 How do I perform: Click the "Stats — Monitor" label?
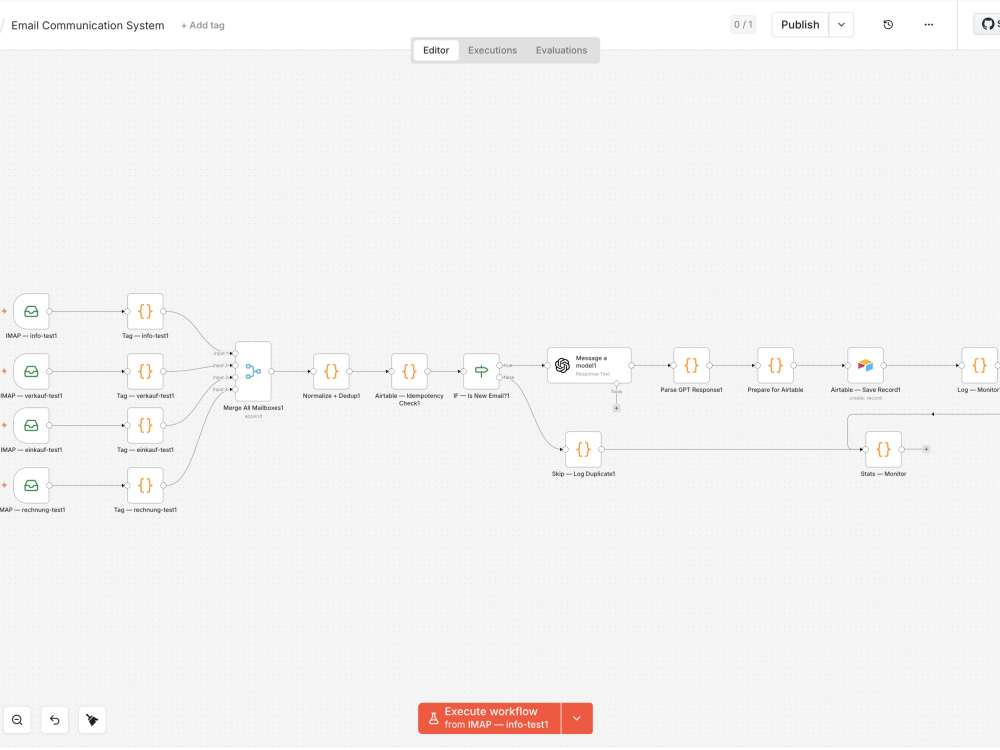[883, 474]
